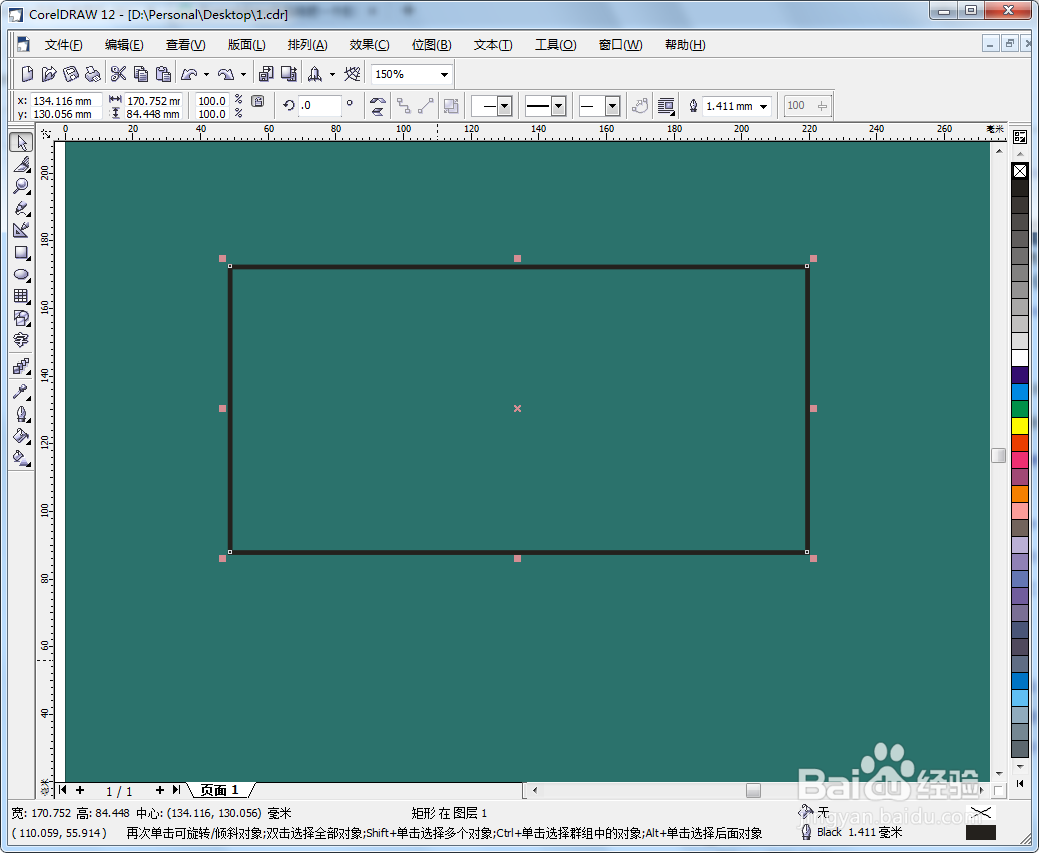The width and height of the screenshot is (1039, 853).
Task: Open the 版面(L) menu
Action: point(246,45)
